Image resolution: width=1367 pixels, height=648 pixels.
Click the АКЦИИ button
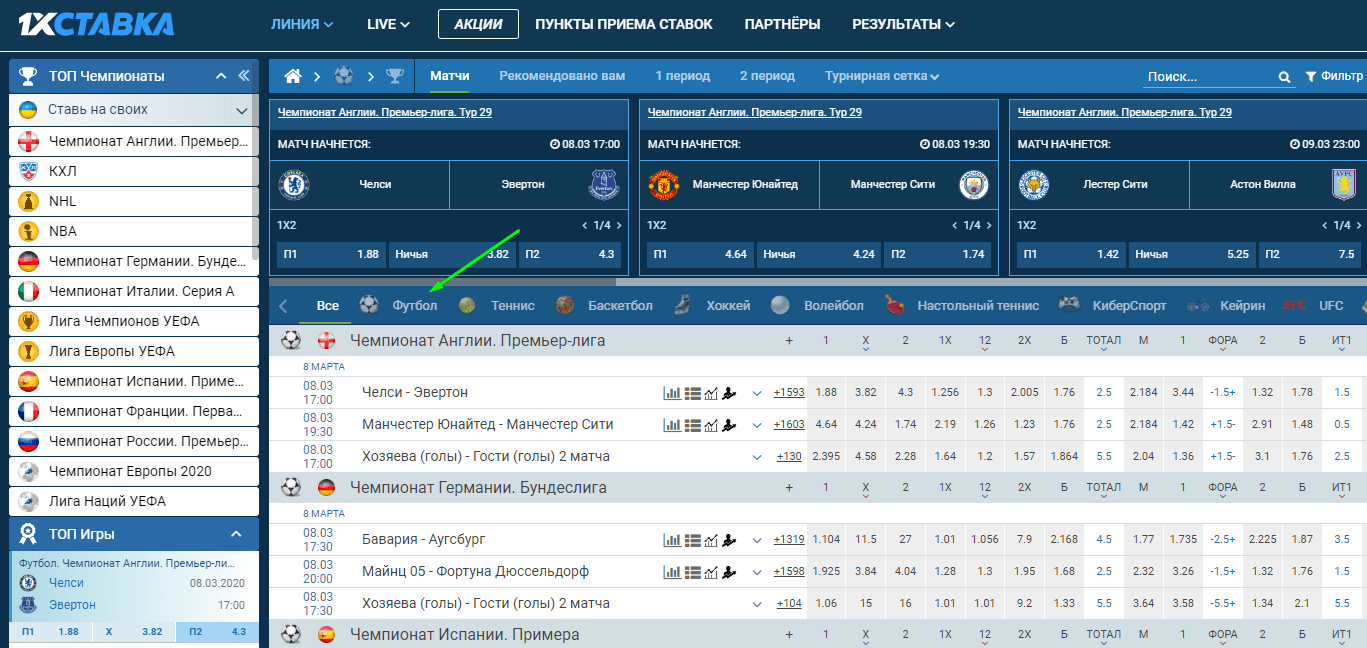tap(478, 24)
